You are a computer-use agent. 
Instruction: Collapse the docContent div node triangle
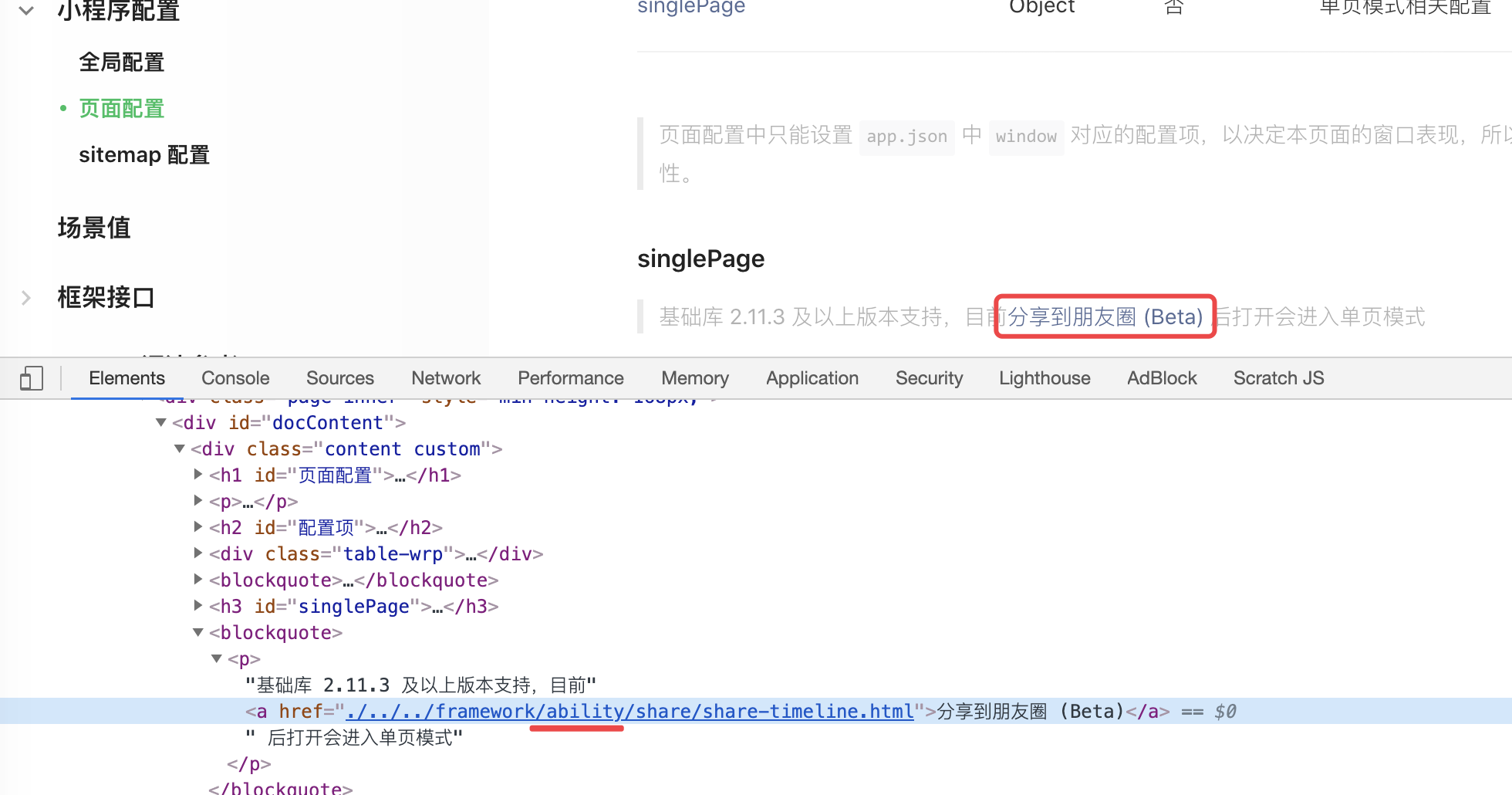click(x=161, y=422)
